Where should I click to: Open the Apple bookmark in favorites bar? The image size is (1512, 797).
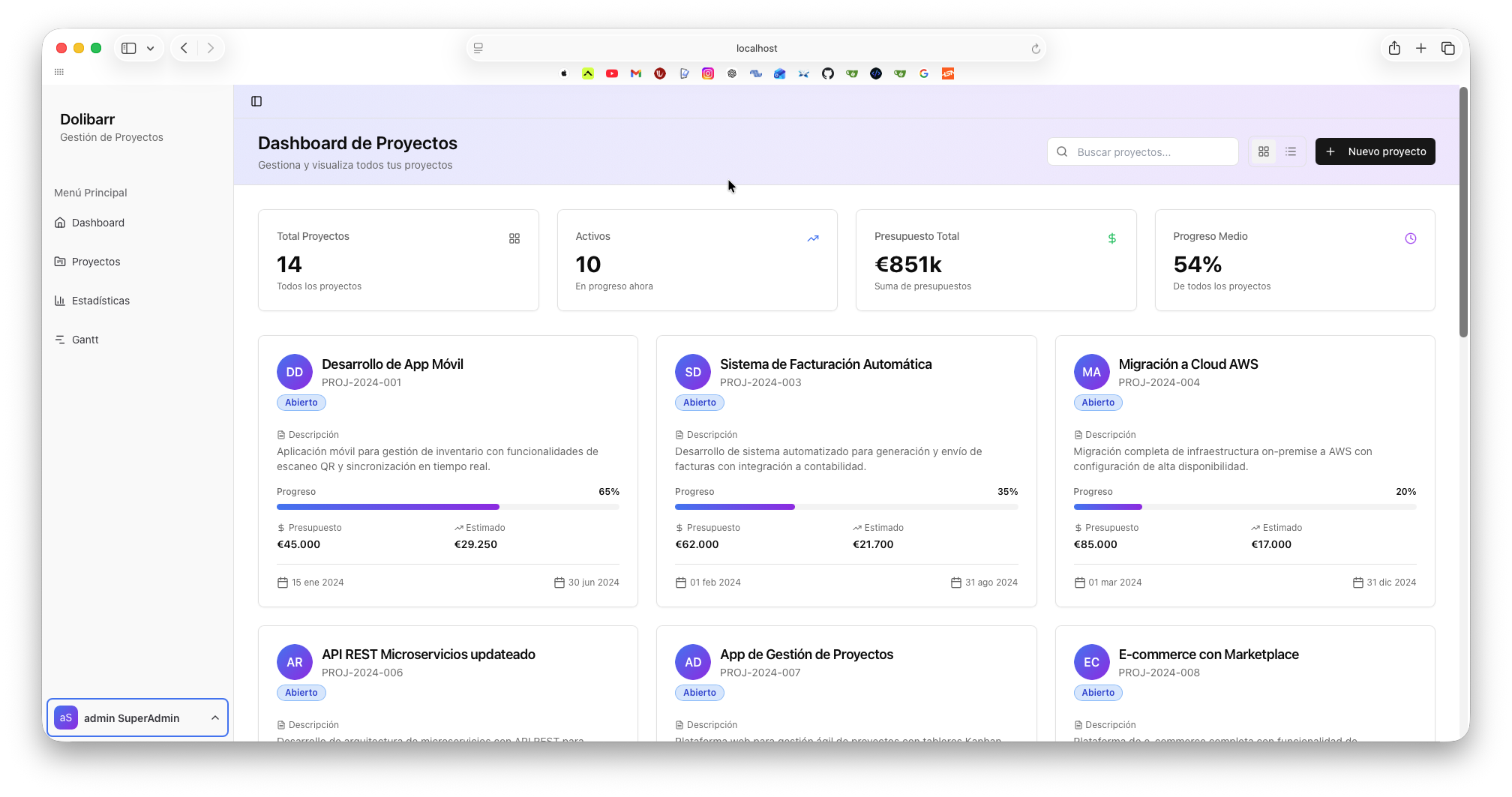(x=564, y=73)
